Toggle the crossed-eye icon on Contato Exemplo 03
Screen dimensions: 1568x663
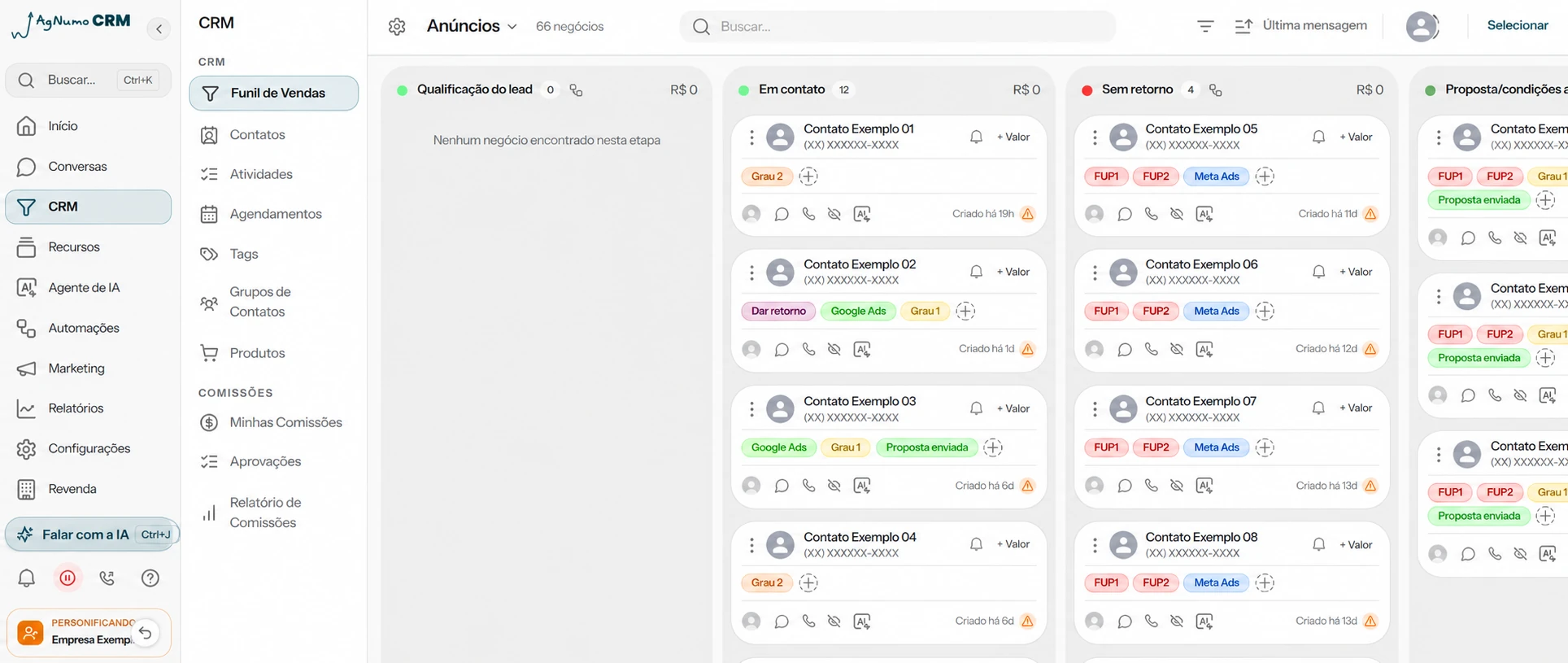(834, 486)
